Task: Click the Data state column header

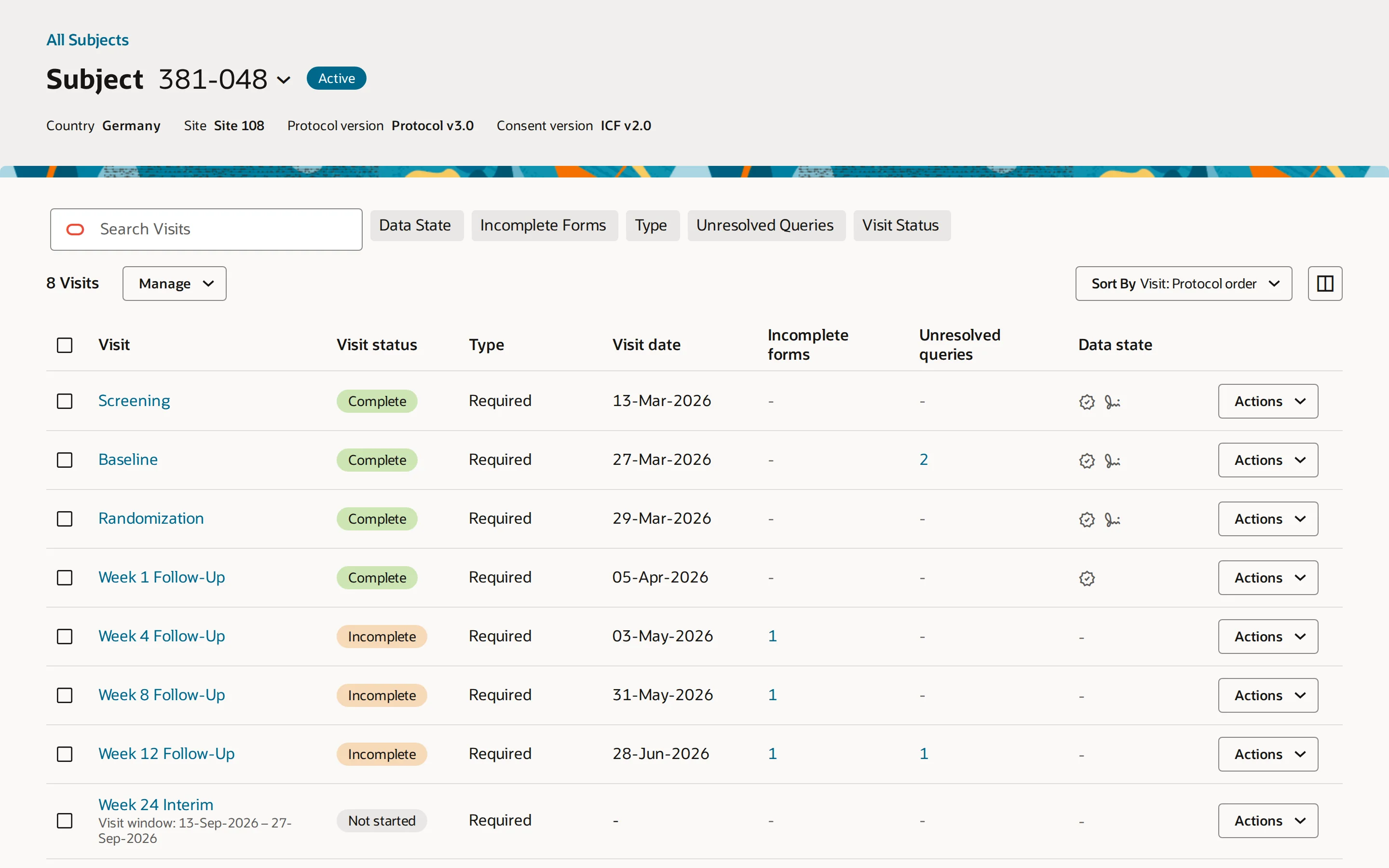Action: (x=1115, y=345)
